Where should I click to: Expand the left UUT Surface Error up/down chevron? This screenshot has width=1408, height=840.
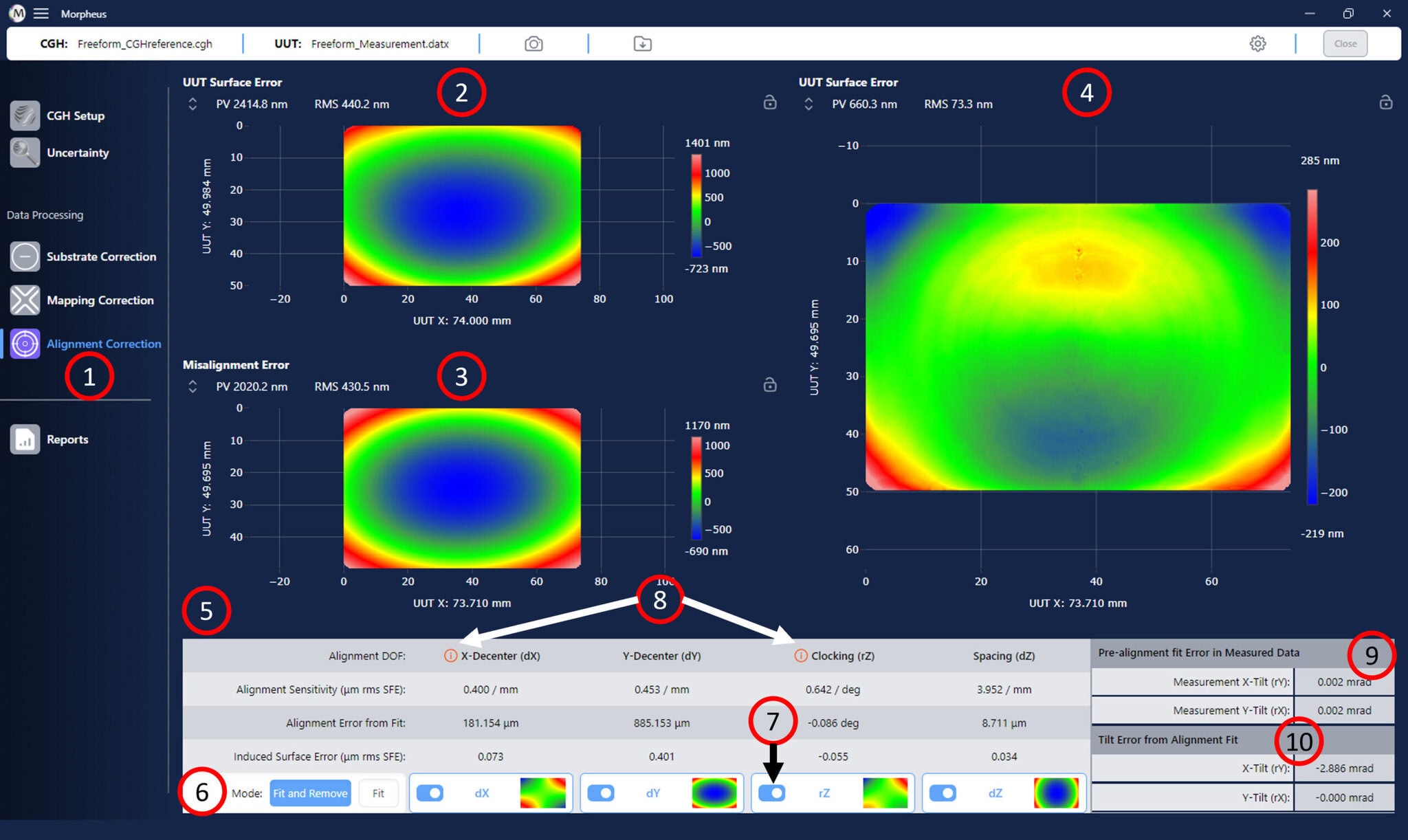pos(192,104)
